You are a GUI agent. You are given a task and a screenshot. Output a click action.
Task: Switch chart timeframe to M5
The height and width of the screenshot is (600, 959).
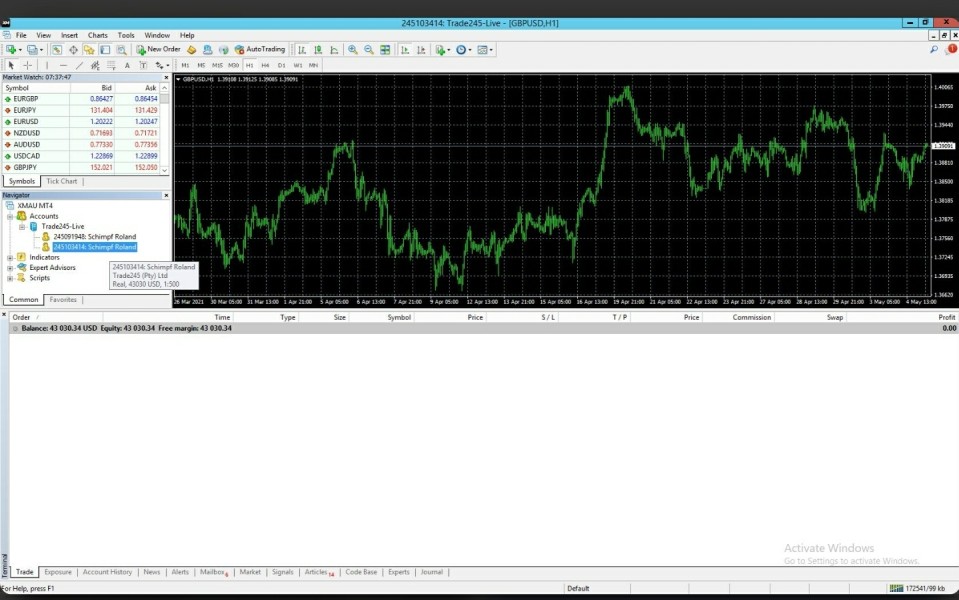201,65
